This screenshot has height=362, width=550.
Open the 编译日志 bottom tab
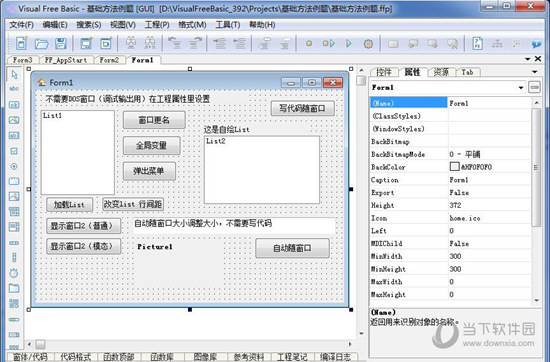coord(336,357)
